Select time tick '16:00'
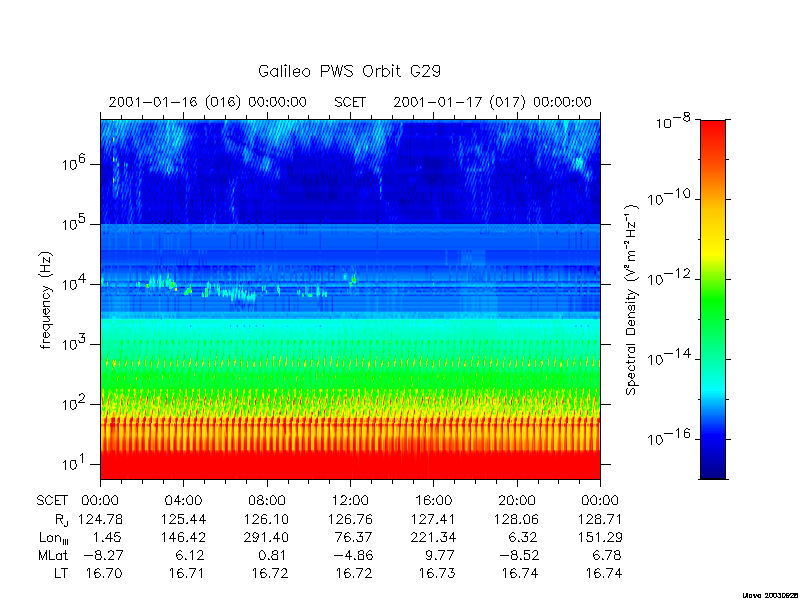Image resolution: width=800 pixels, height=600 pixels. click(x=433, y=501)
